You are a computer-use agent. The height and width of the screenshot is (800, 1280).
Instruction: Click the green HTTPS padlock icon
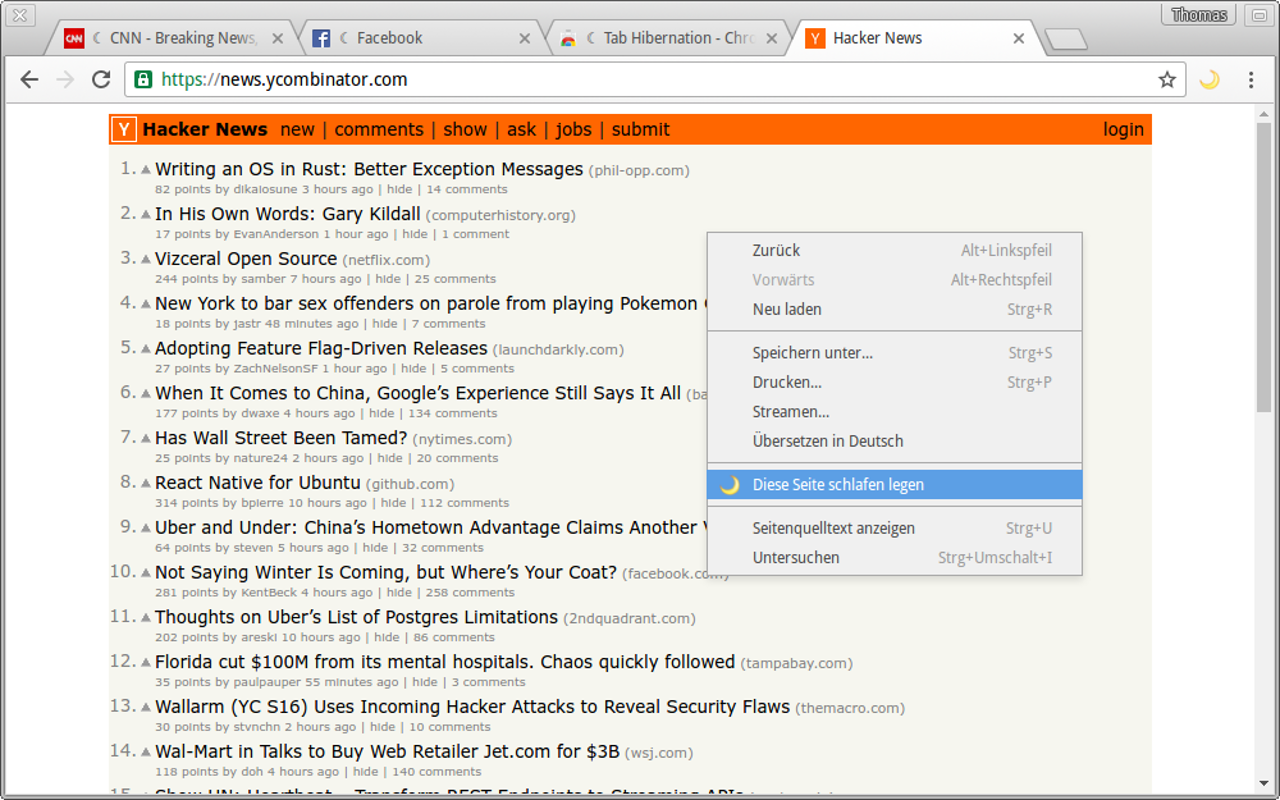pyautogui.click(x=143, y=80)
